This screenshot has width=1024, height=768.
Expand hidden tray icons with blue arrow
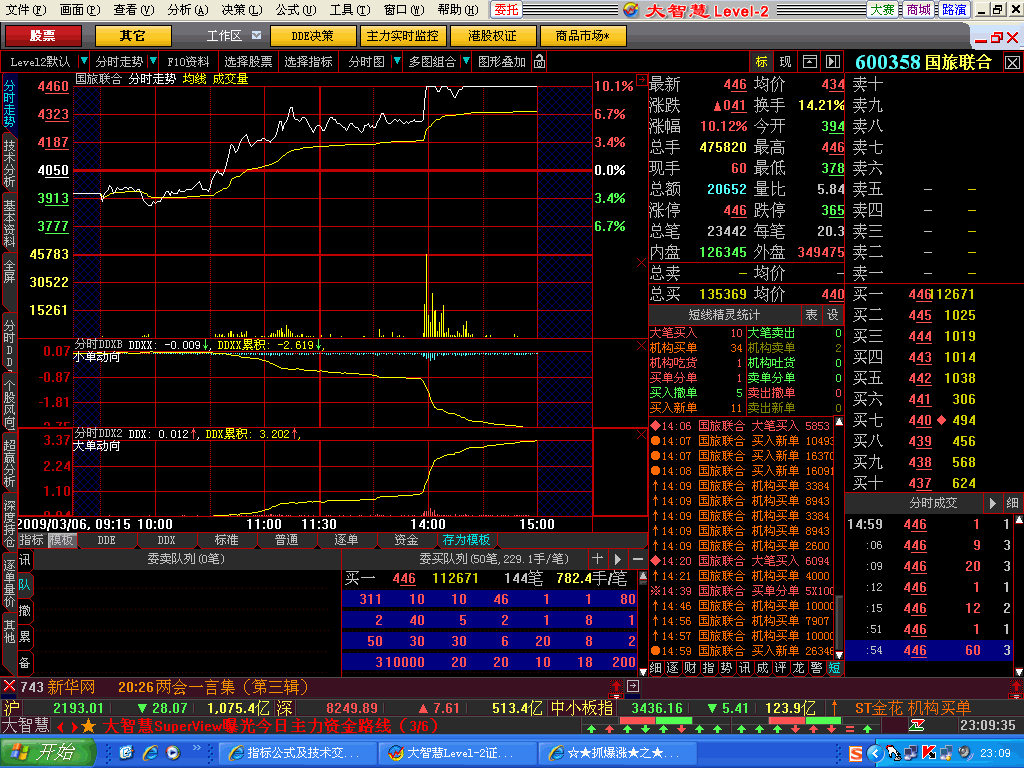click(875, 753)
